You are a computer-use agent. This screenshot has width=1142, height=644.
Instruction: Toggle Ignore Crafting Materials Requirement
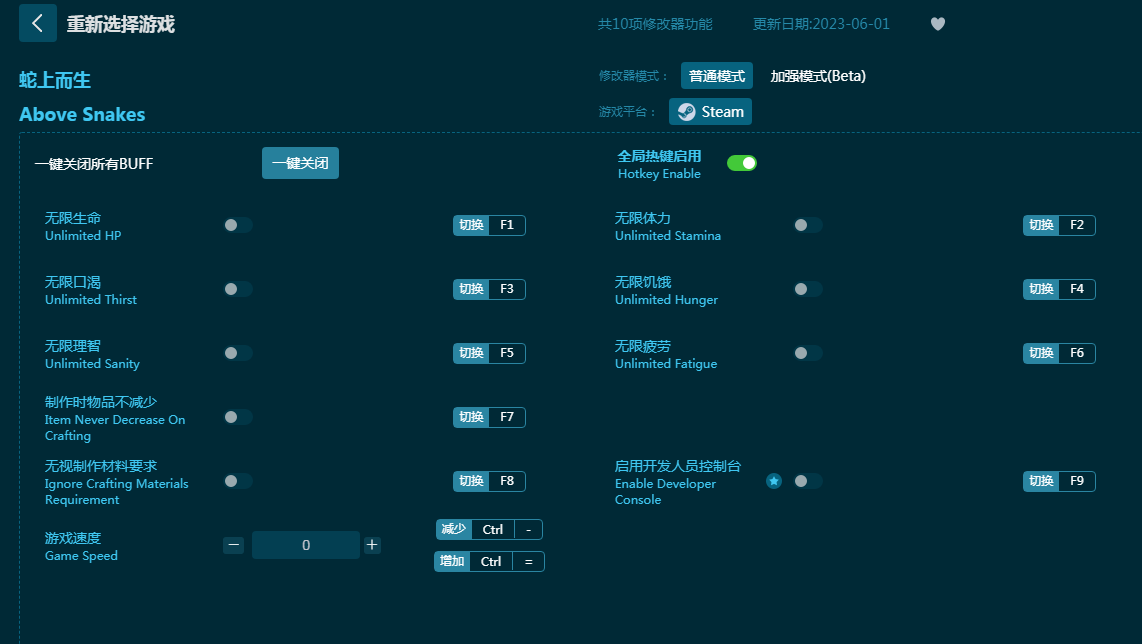pyautogui.click(x=237, y=481)
